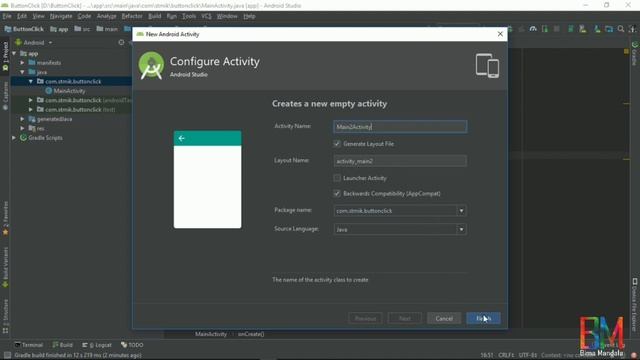The height and width of the screenshot is (360, 640).
Task: Expand the Gradle Scripts node
Action: point(14,138)
